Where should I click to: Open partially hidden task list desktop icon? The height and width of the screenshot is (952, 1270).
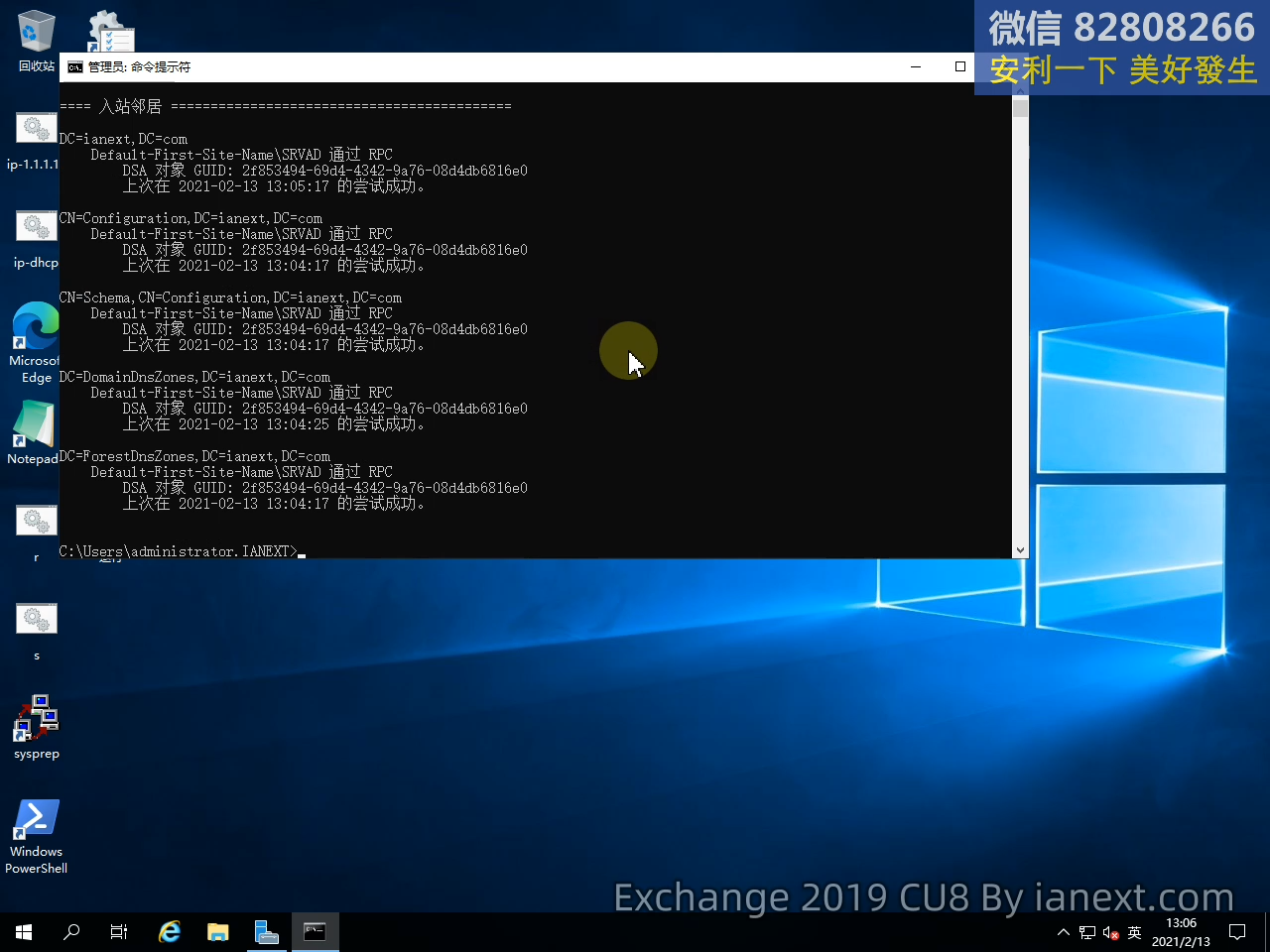coord(110,32)
